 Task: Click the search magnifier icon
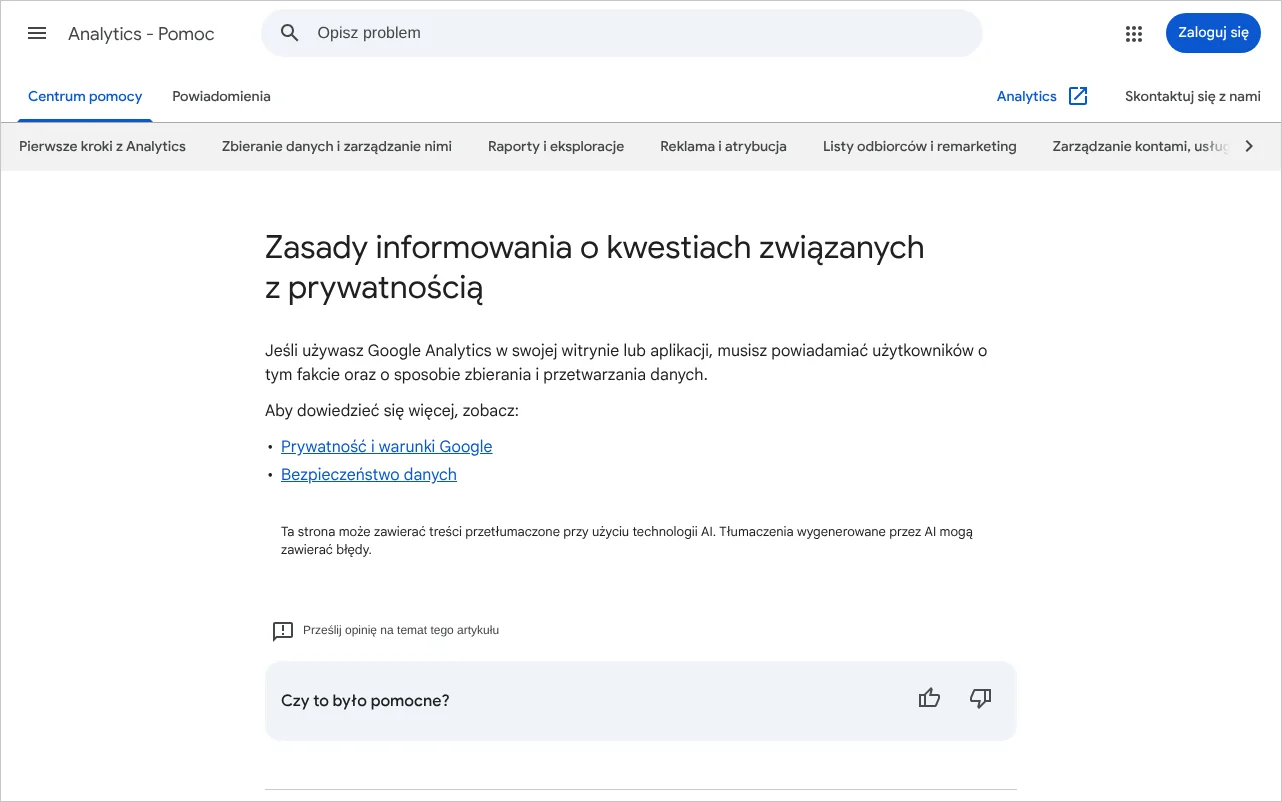point(290,33)
